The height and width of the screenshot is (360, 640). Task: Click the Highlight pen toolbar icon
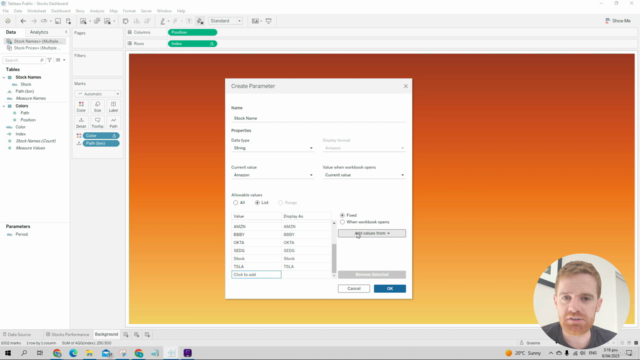[163, 21]
